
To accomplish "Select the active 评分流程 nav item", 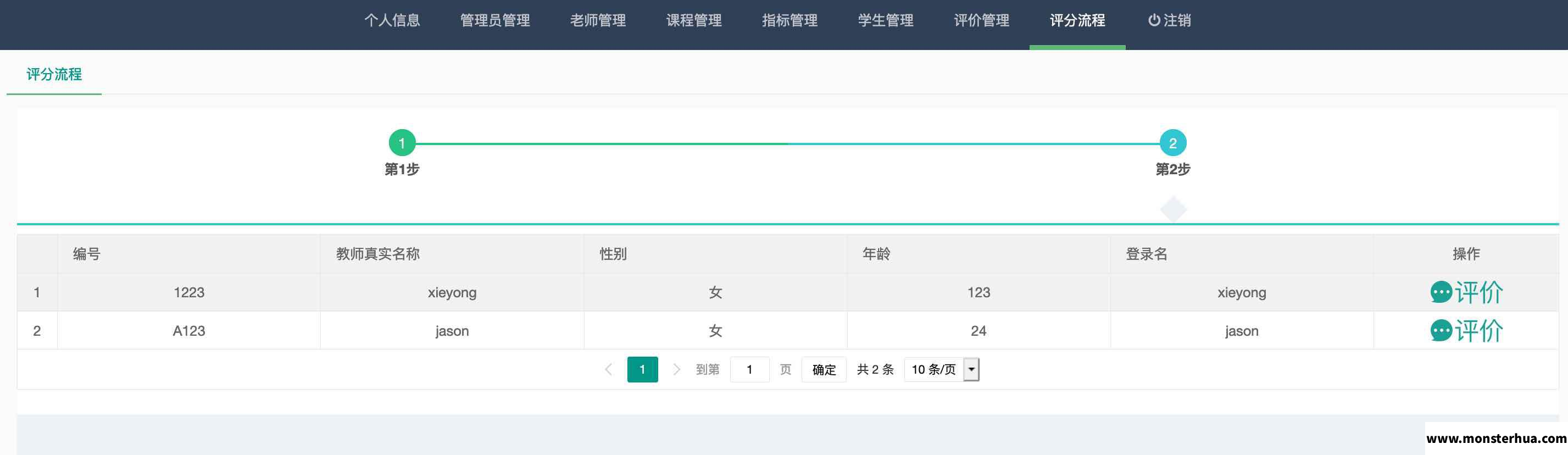I will click(1077, 21).
